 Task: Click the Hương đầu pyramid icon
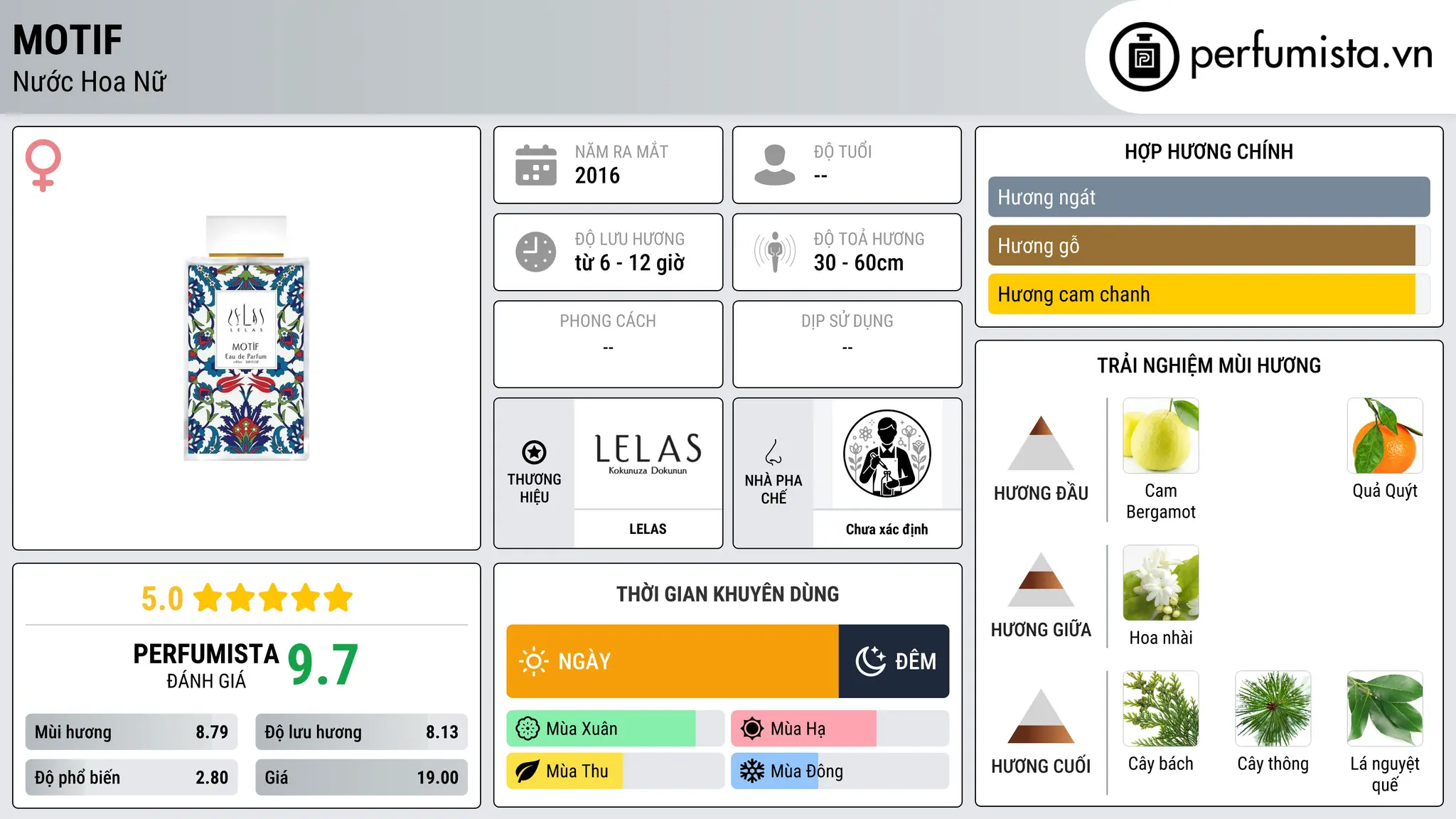(x=1041, y=443)
